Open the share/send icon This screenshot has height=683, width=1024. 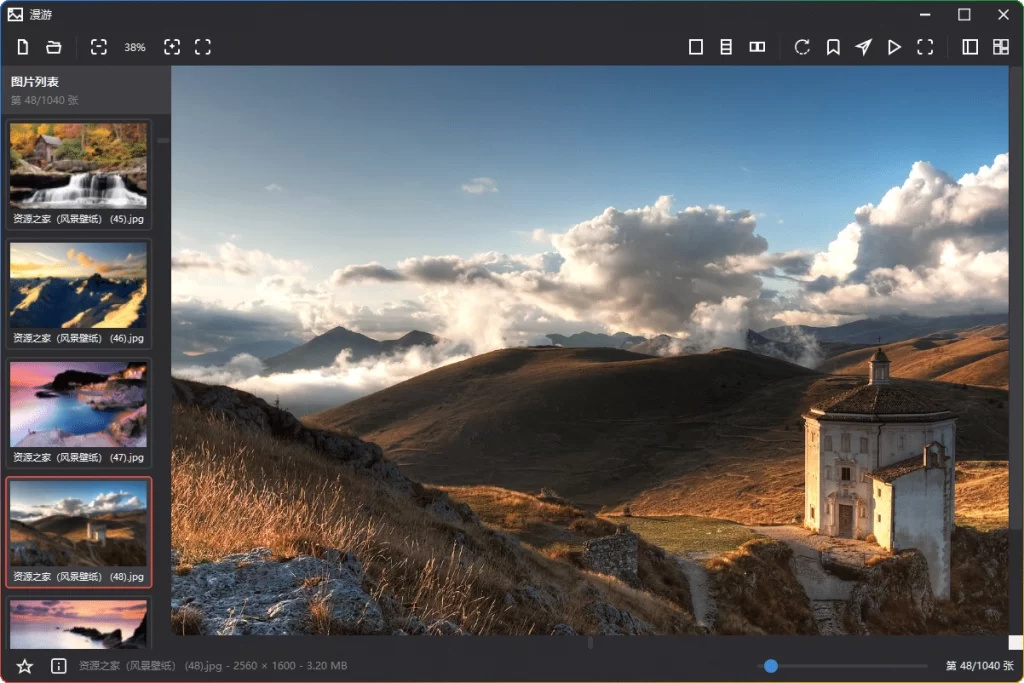(x=863, y=46)
